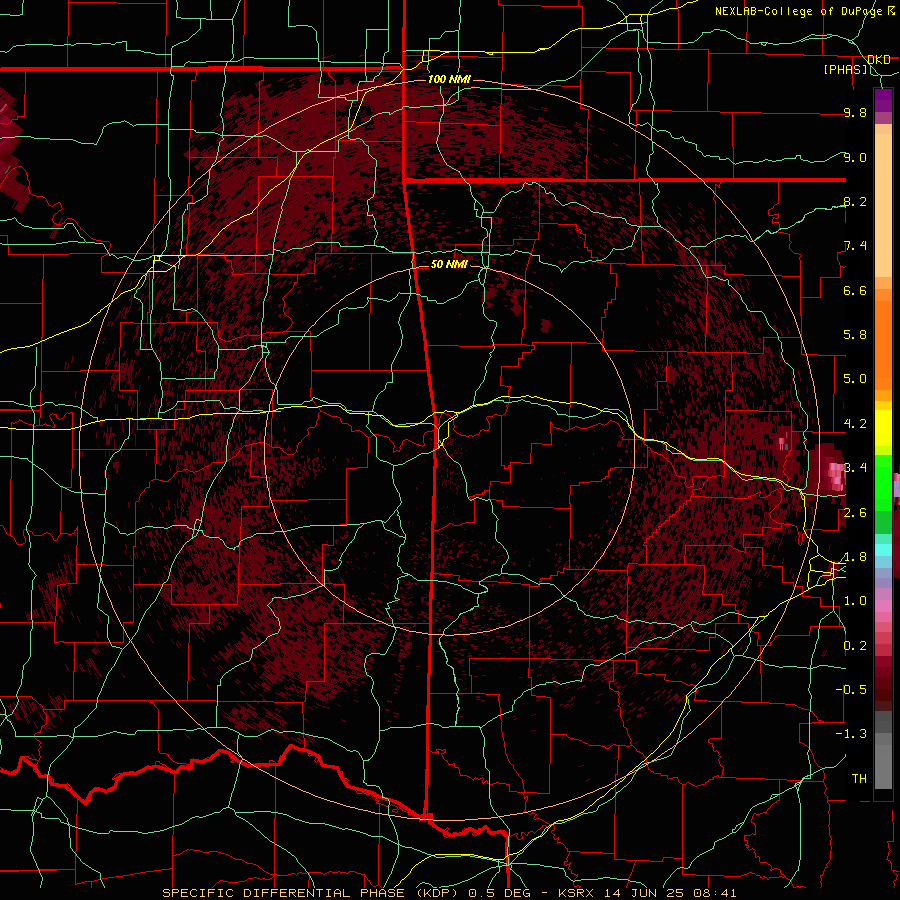Pick the cyan band on the color bar

(x=883, y=549)
